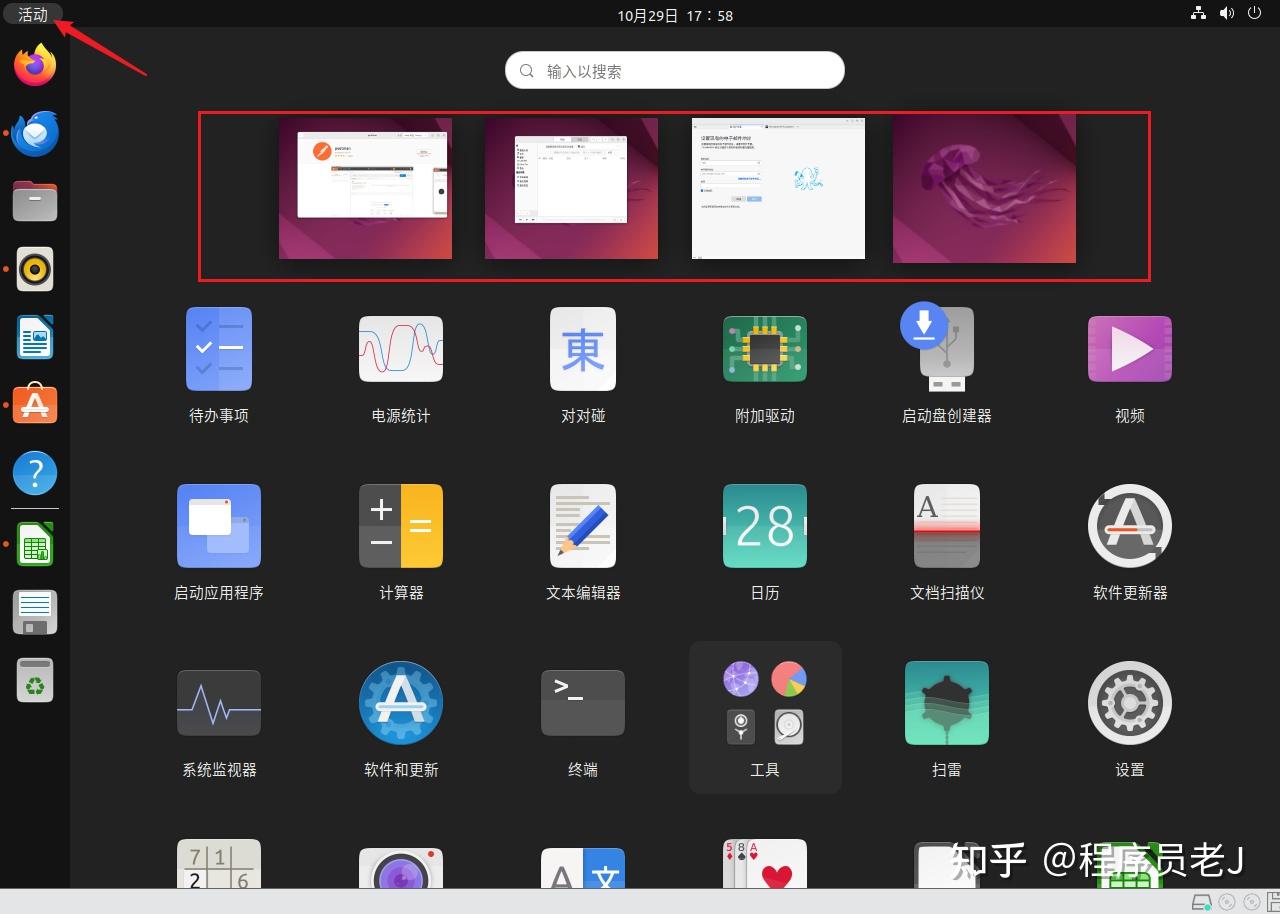This screenshot has height=914, width=1280.
Task: Open Firefox from the dock
Action: [x=35, y=65]
